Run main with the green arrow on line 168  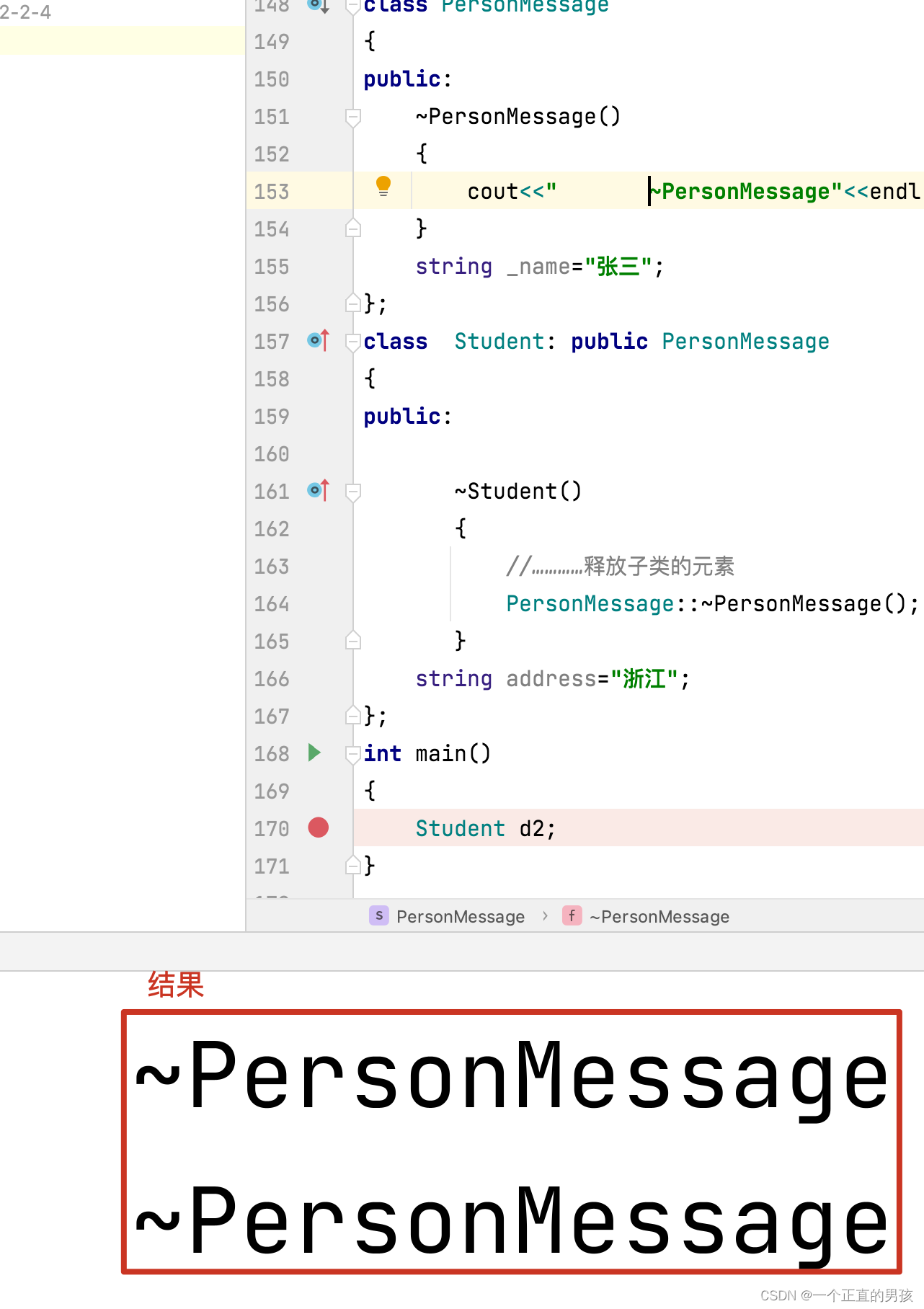tap(314, 753)
